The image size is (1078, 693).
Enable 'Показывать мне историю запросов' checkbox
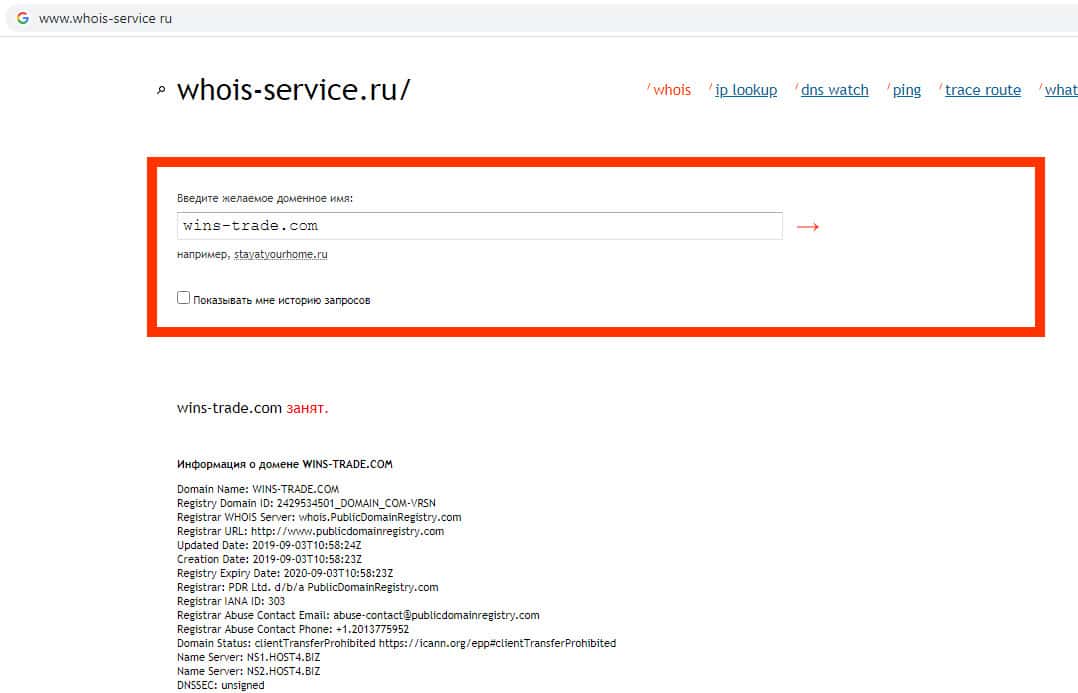click(184, 298)
